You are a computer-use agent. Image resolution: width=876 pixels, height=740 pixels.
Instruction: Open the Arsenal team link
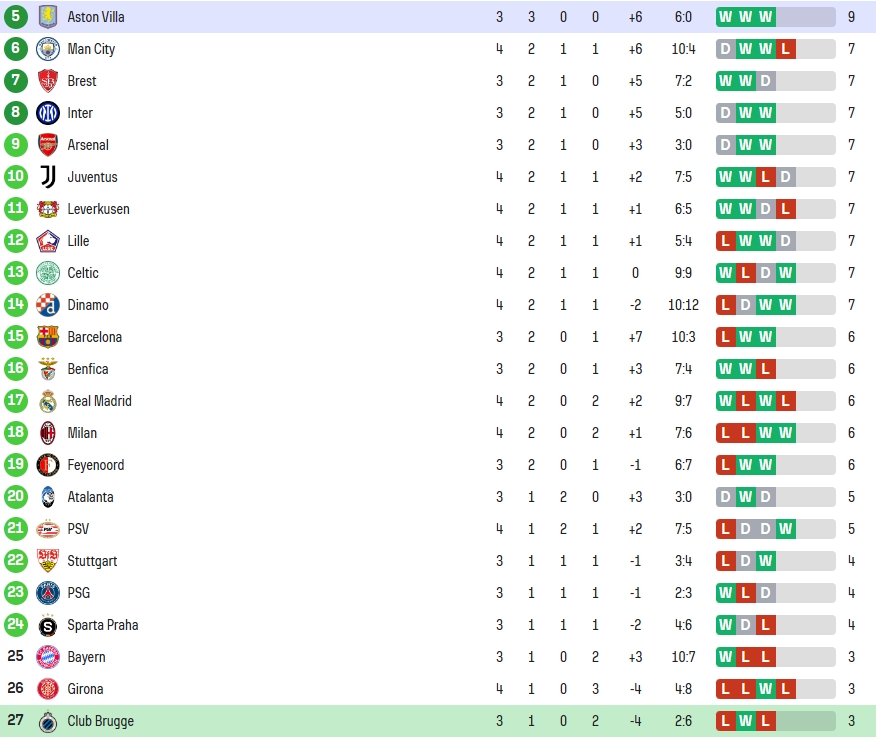88,145
